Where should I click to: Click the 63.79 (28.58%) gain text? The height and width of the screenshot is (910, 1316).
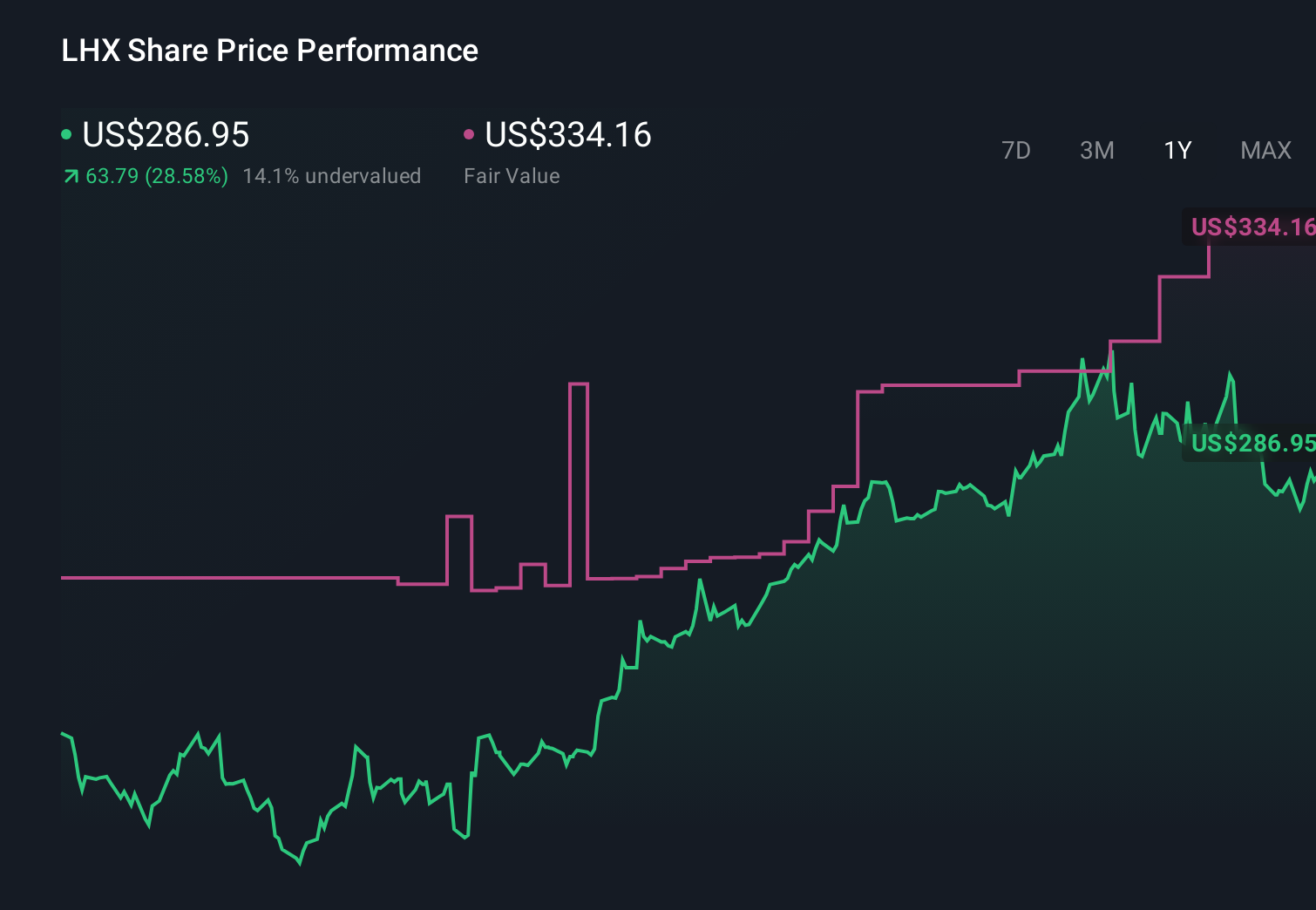155,176
